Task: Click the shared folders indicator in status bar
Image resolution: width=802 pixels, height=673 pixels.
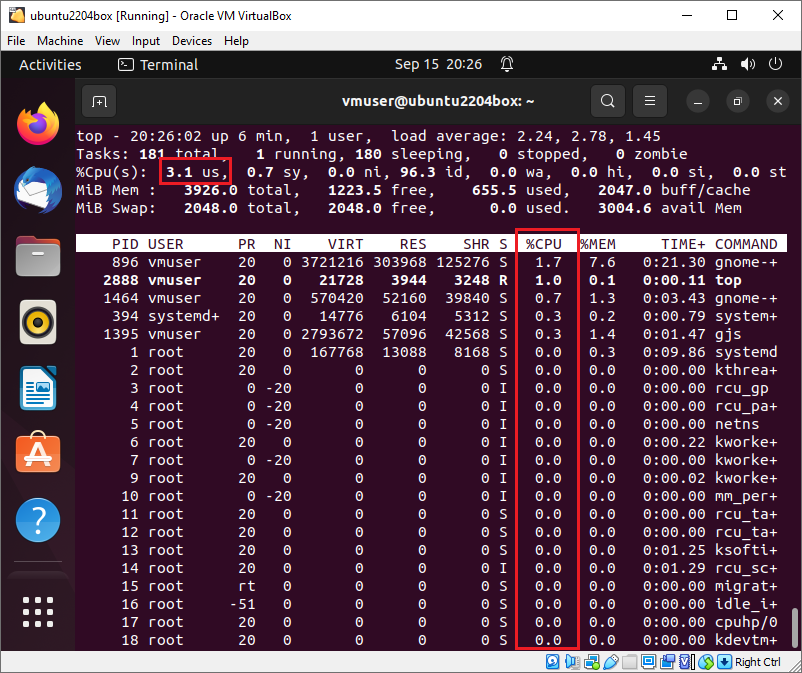Action: [x=630, y=662]
